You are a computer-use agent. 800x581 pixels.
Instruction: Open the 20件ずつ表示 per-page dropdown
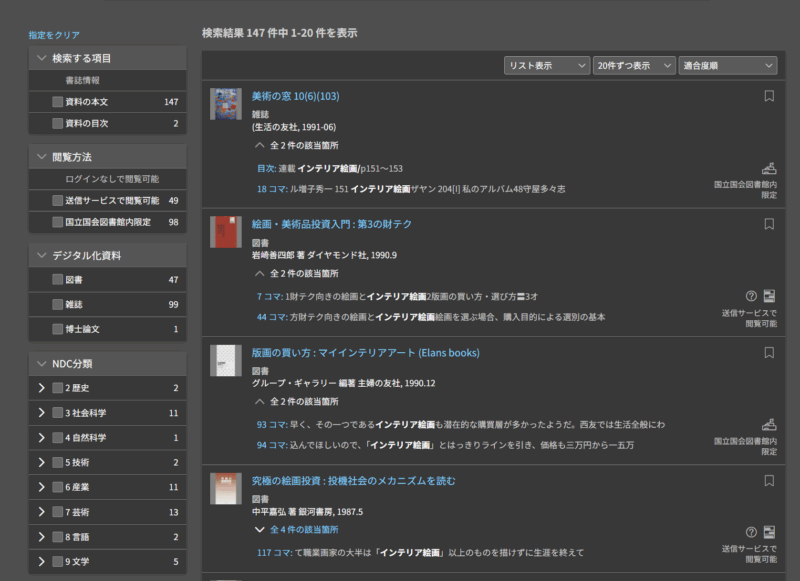click(634, 65)
